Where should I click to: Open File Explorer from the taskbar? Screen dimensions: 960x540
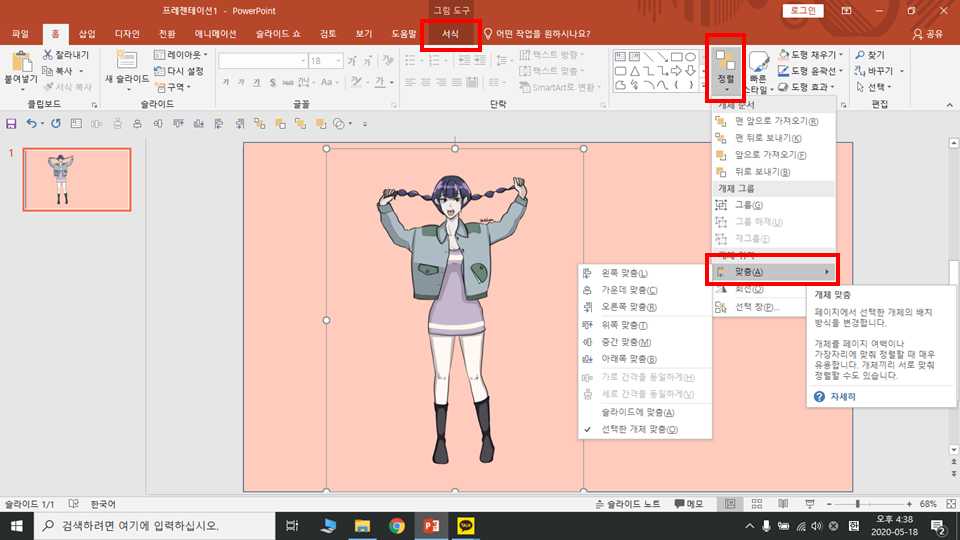(x=362, y=526)
